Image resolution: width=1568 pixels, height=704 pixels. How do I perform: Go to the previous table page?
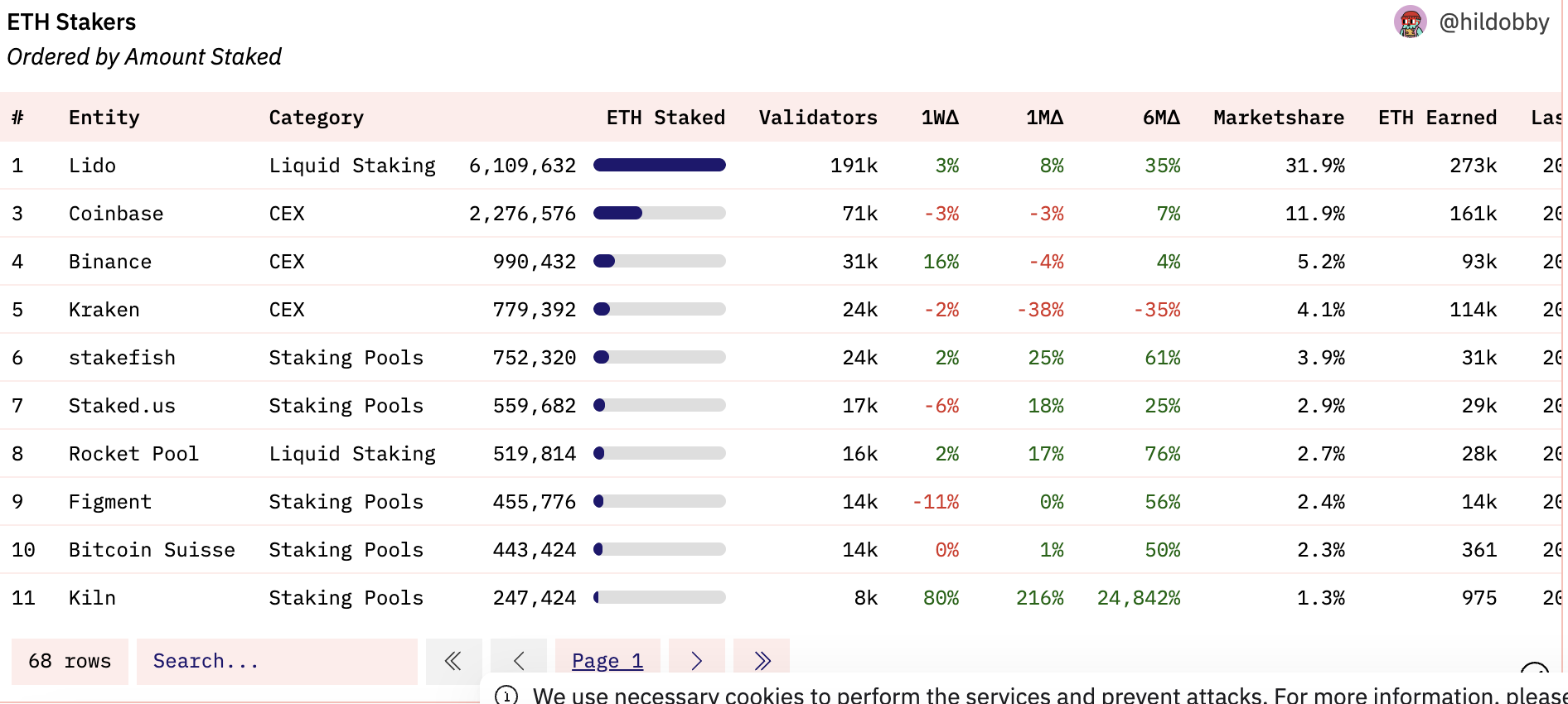(x=519, y=660)
